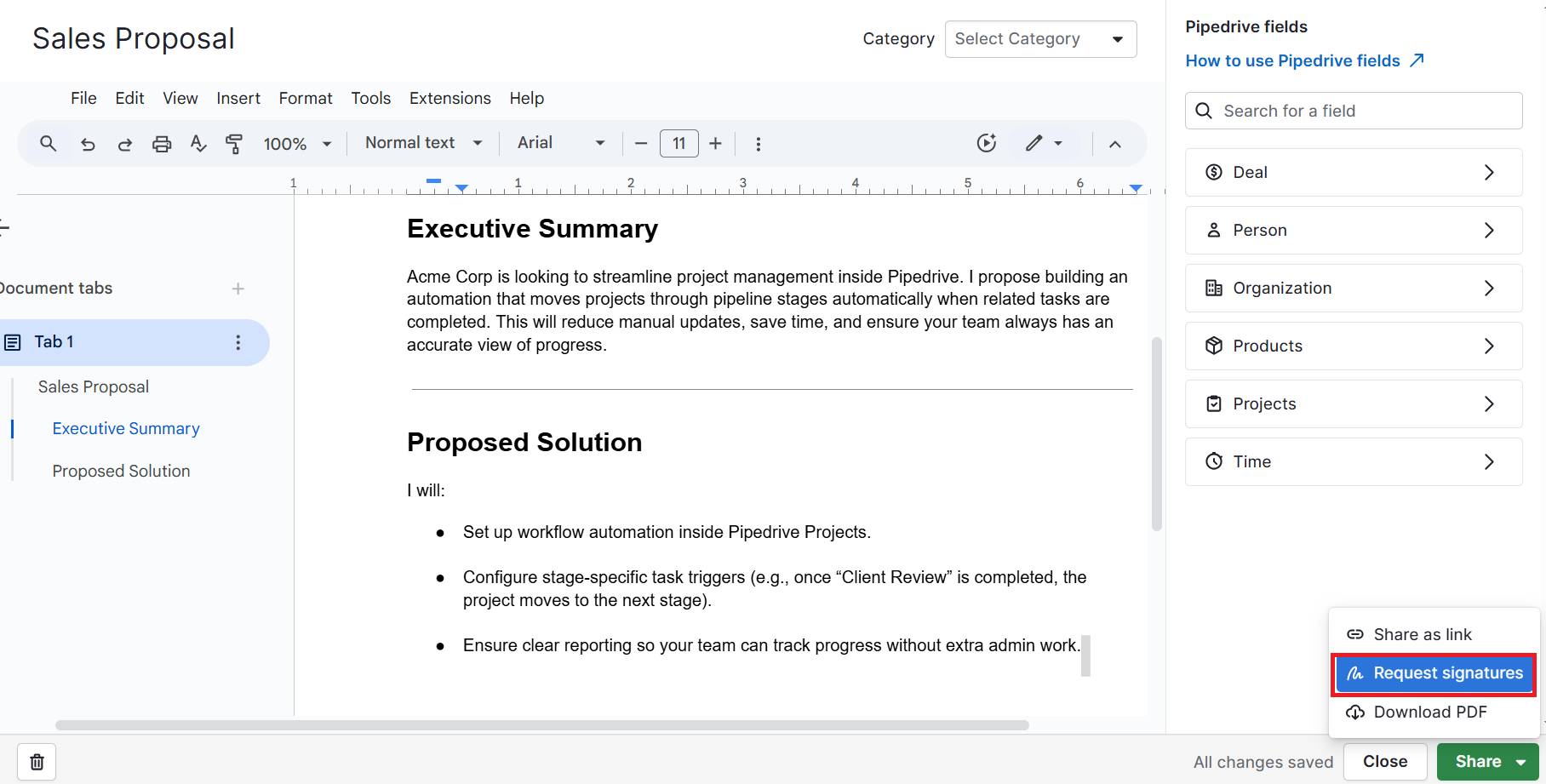Activate the paint format tool
The height and width of the screenshot is (784, 1546).
(x=234, y=143)
